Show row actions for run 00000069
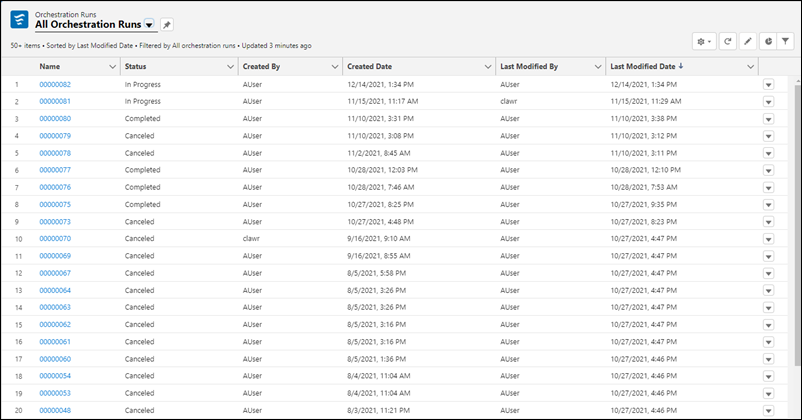This screenshot has height=420, width=802. pos(768,256)
